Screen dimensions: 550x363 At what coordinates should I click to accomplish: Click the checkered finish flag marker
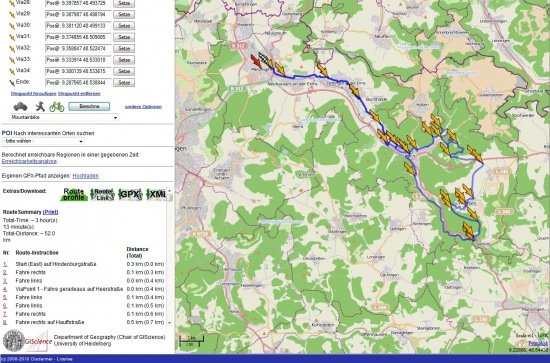tap(263, 57)
